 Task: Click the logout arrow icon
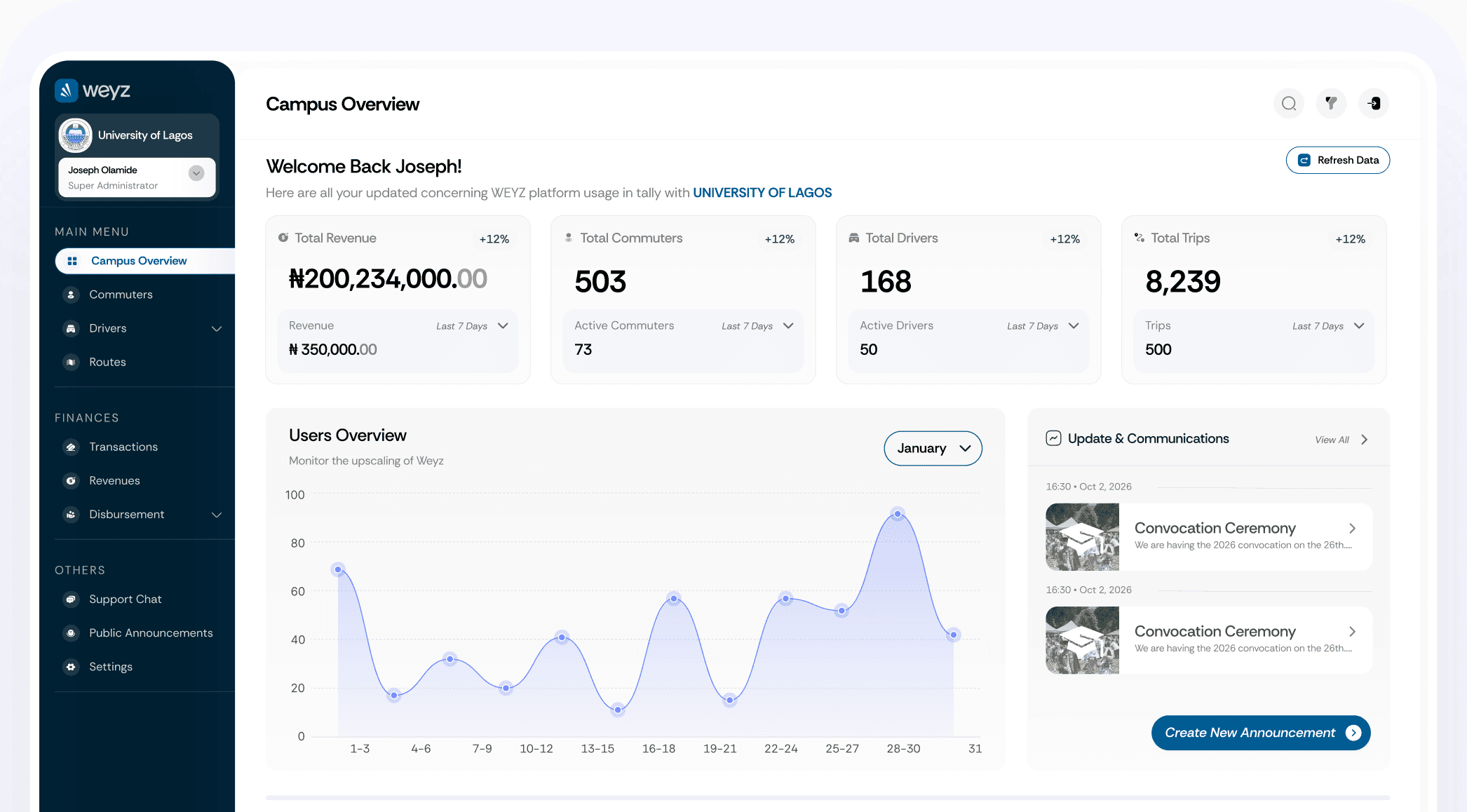click(x=1374, y=104)
